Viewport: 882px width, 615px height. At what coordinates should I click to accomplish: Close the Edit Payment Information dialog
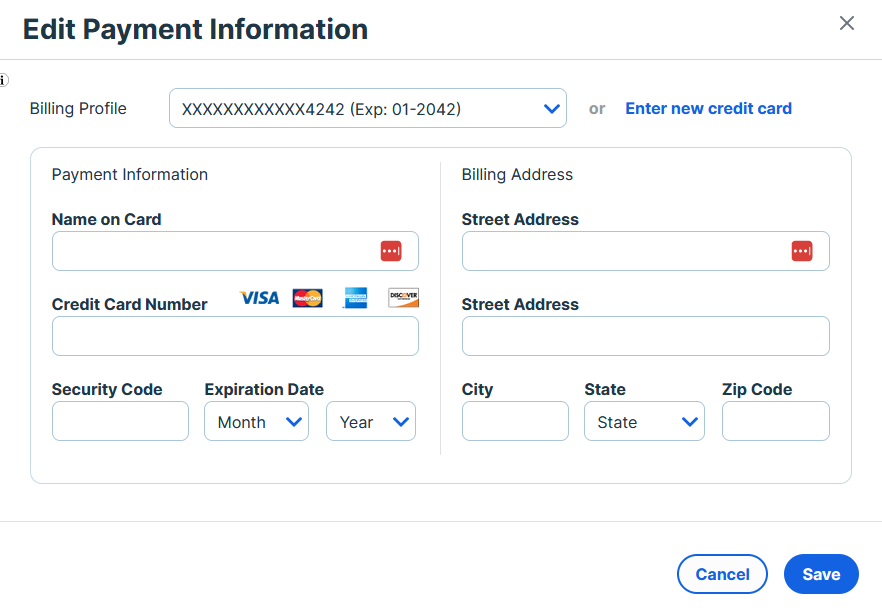click(x=847, y=23)
